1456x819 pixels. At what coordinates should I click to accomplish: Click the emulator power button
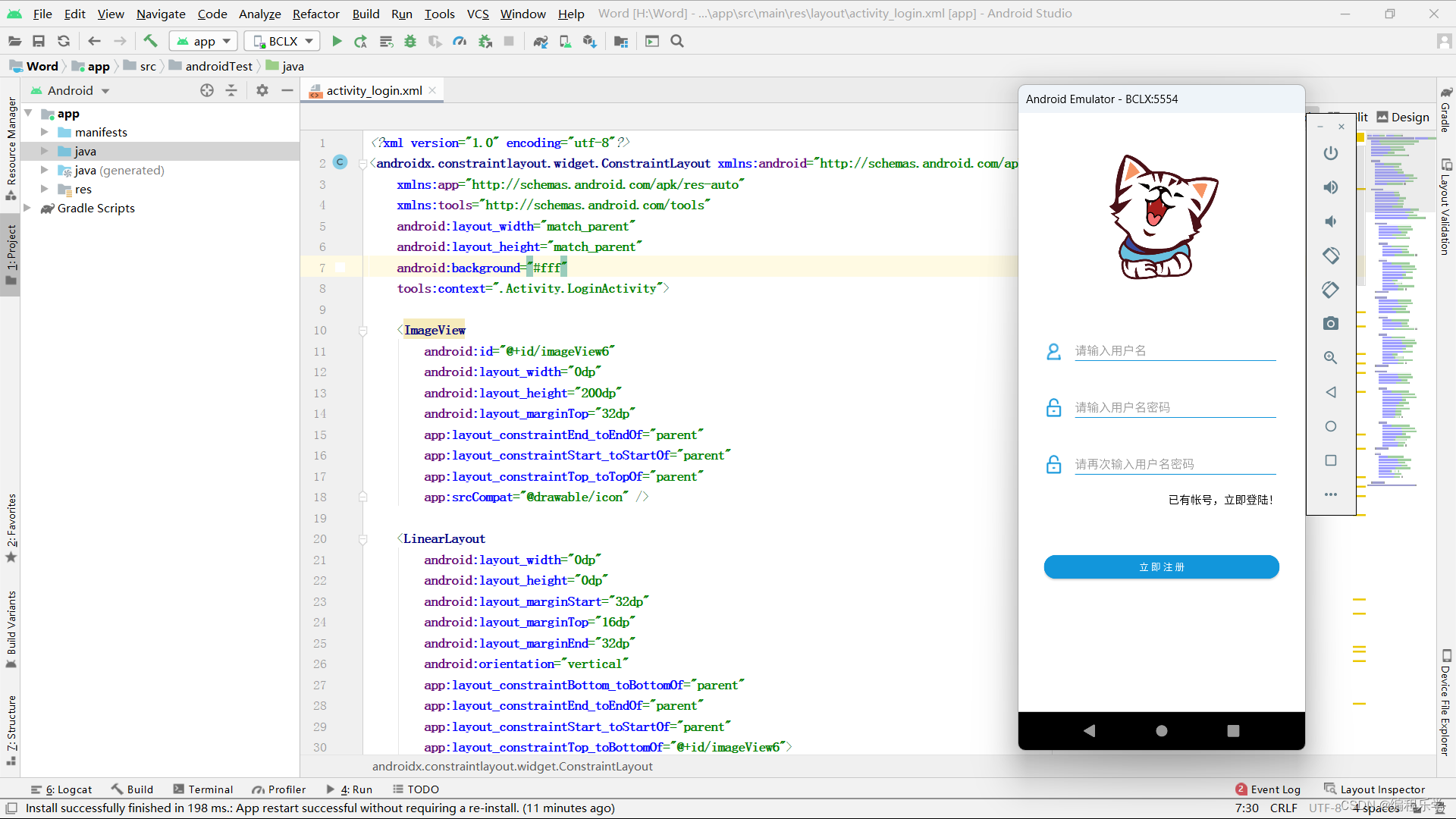tap(1330, 153)
